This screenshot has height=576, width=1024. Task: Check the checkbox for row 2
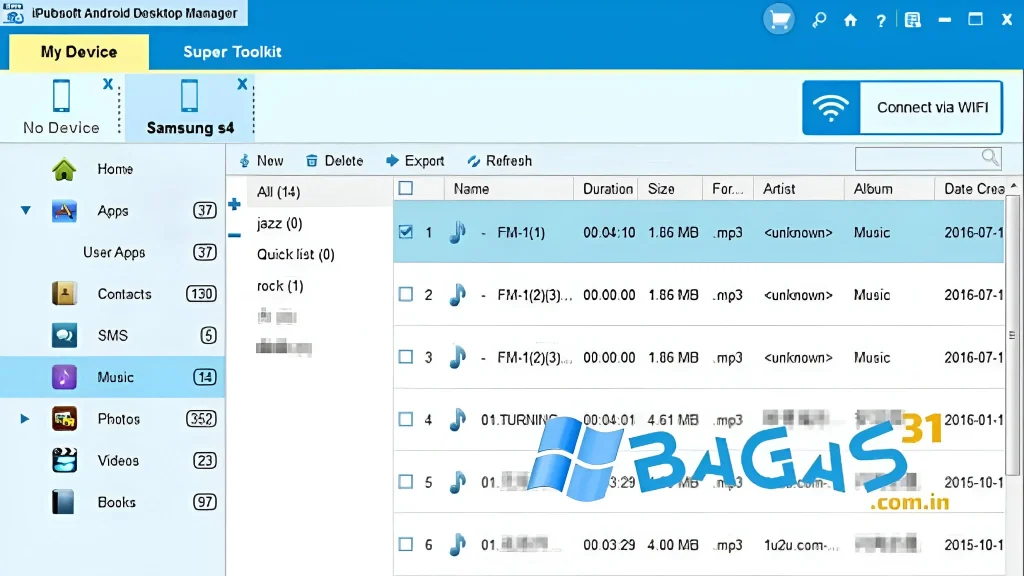[406, 294]
